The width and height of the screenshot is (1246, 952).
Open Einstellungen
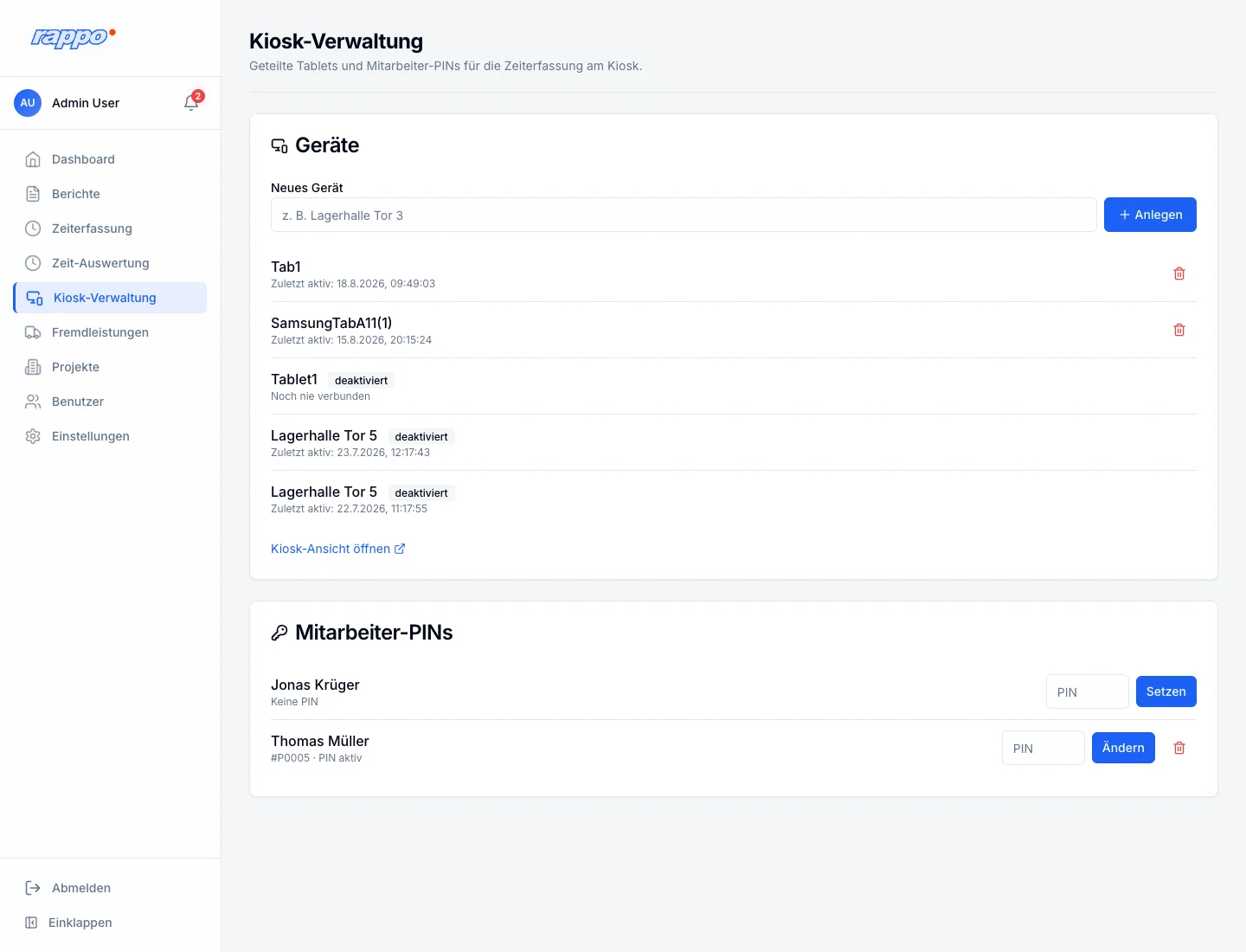click(111, 436)
